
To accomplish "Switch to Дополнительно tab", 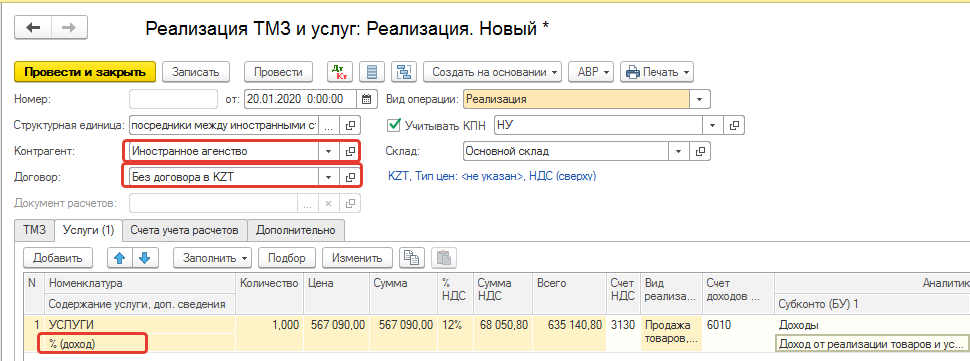I will tap(296, 230).
